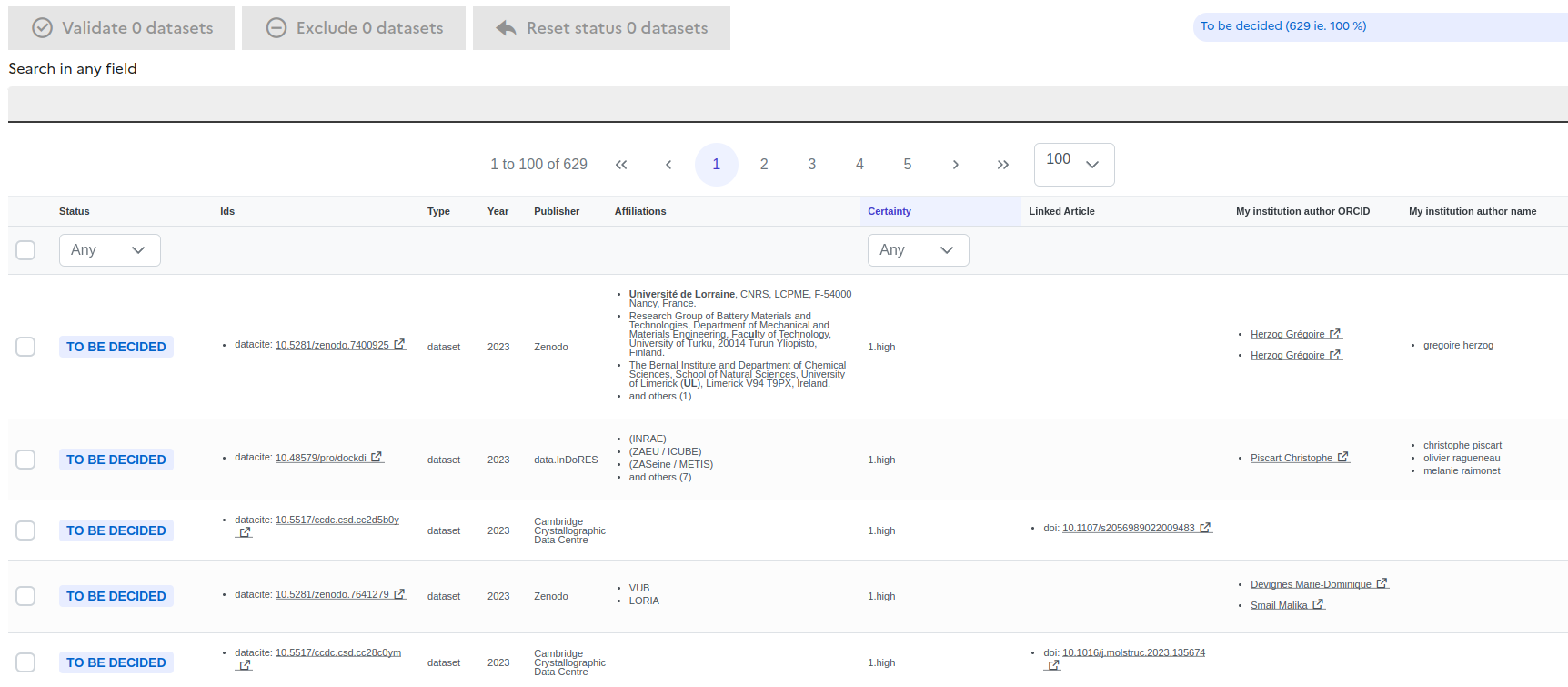Go to next page using right chevron

pos(955,165)
